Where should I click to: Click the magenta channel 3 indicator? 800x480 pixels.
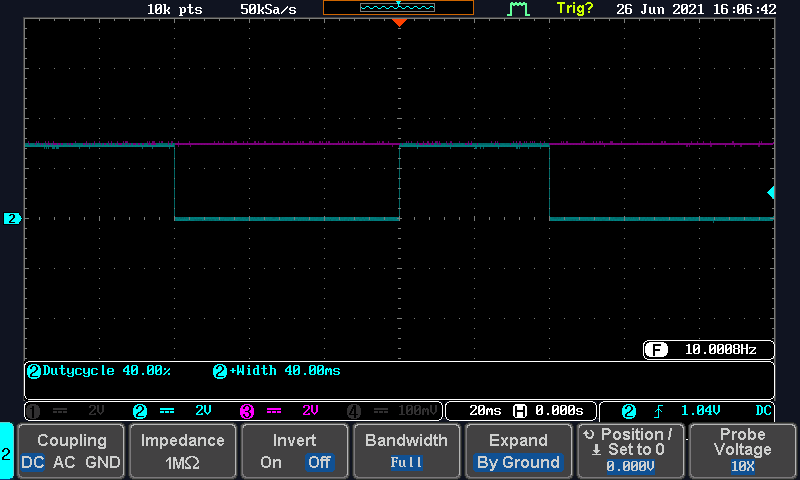click(247, 411)
